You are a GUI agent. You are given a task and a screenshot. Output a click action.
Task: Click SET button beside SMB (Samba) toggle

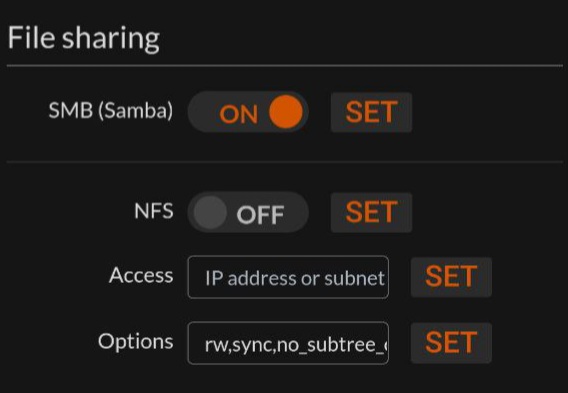(x=371, y=112)
